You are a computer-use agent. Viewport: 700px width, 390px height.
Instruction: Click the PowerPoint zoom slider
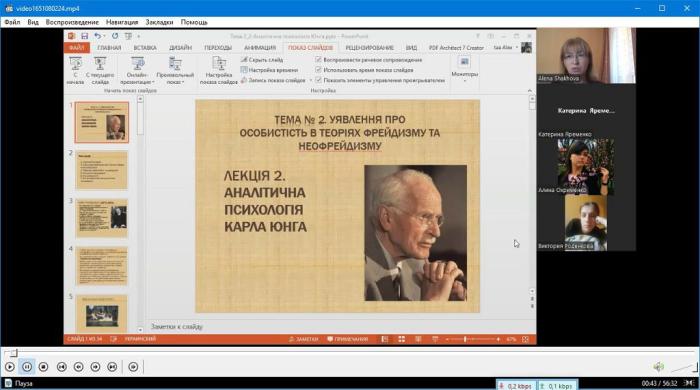click(x=473, y=339)
